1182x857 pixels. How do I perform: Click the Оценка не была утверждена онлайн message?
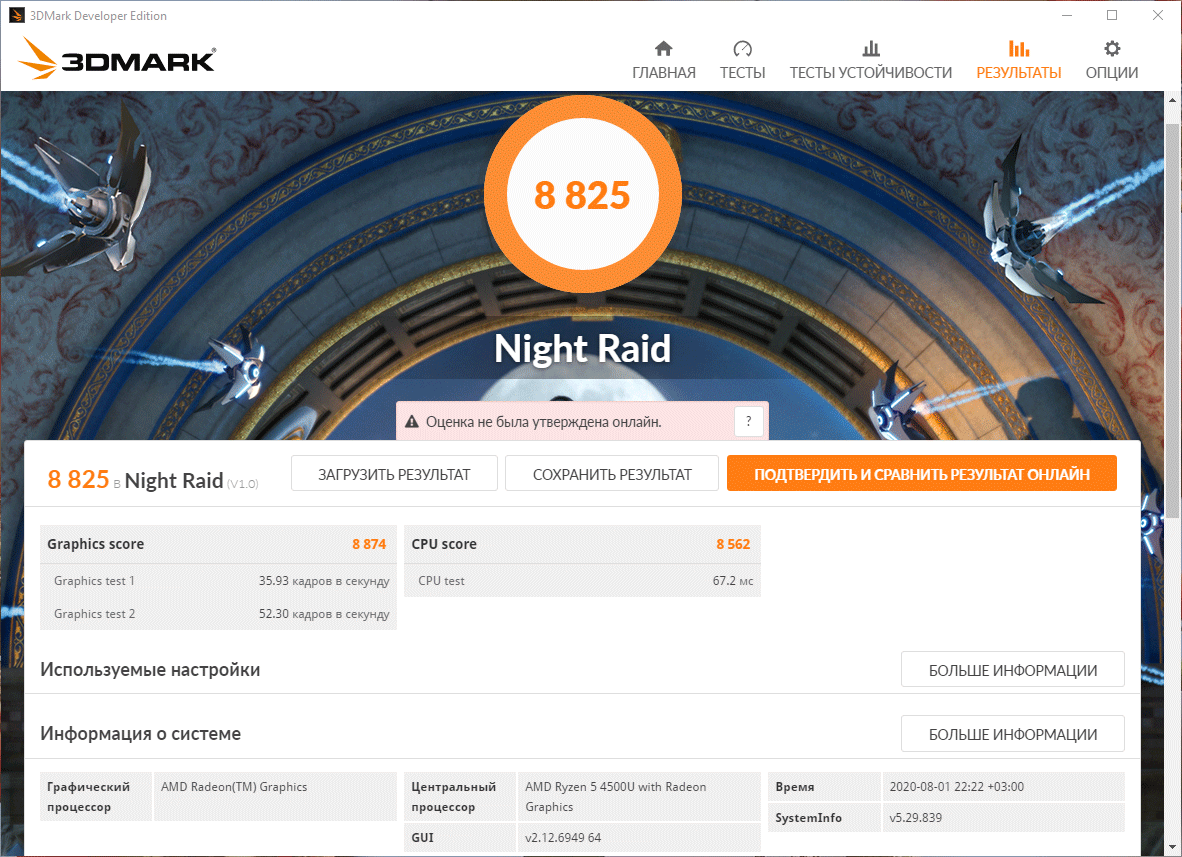(x=544, y=422)
